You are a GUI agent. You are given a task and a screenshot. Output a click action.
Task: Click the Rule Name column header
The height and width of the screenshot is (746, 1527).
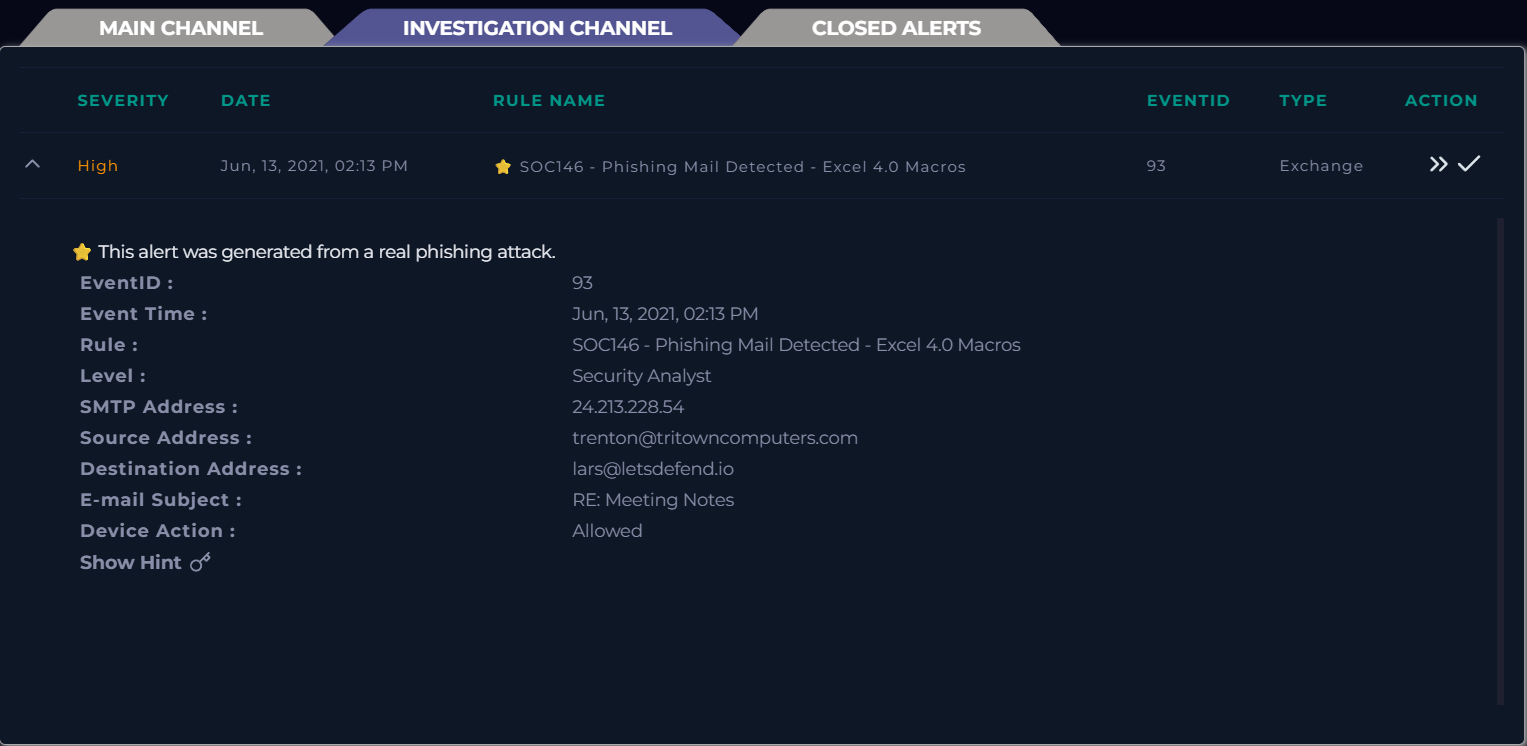click(549, 101)
